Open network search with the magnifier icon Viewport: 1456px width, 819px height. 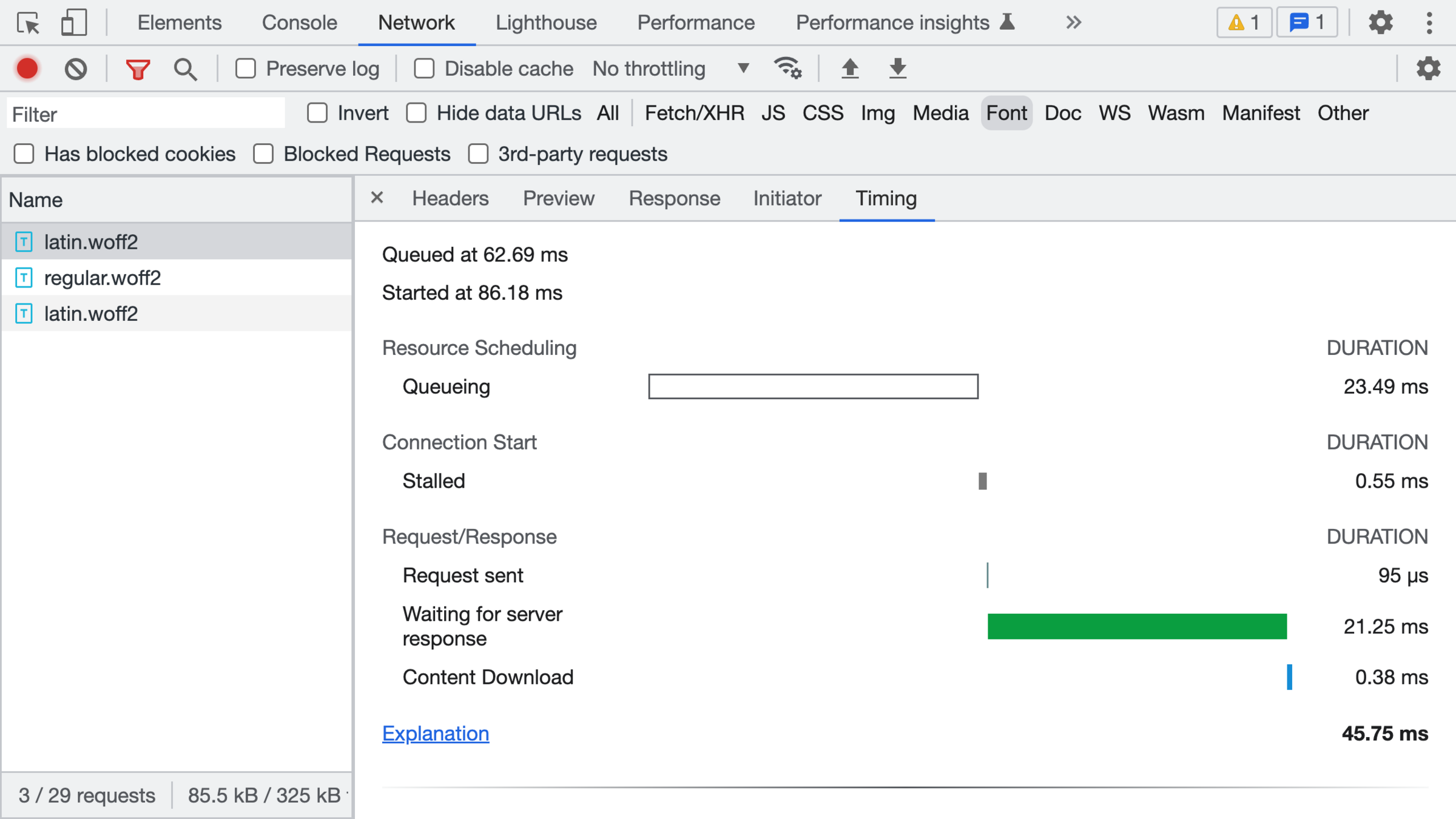pos(185,69)
